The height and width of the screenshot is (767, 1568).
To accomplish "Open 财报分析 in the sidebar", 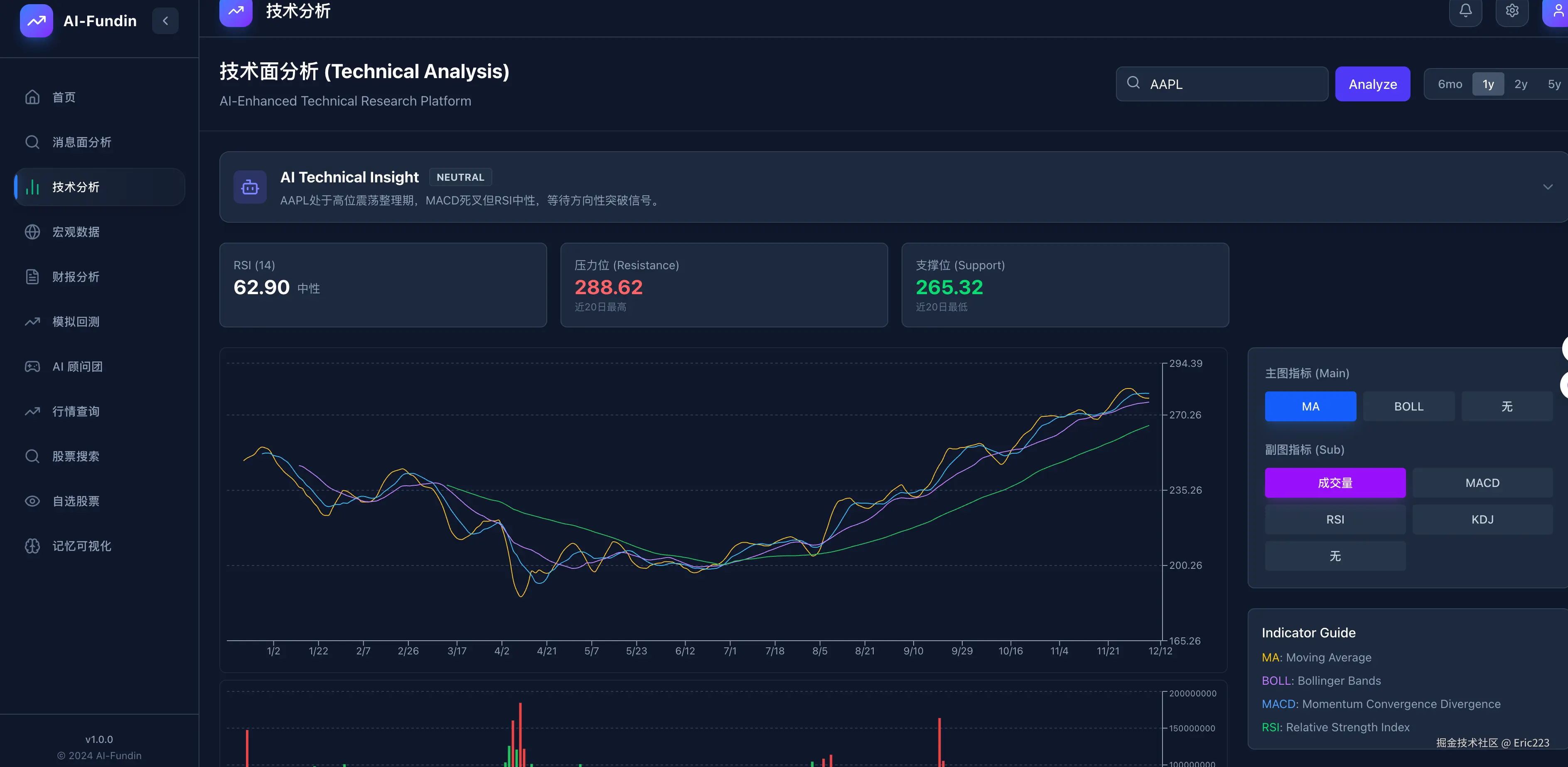I will [76, 277].
